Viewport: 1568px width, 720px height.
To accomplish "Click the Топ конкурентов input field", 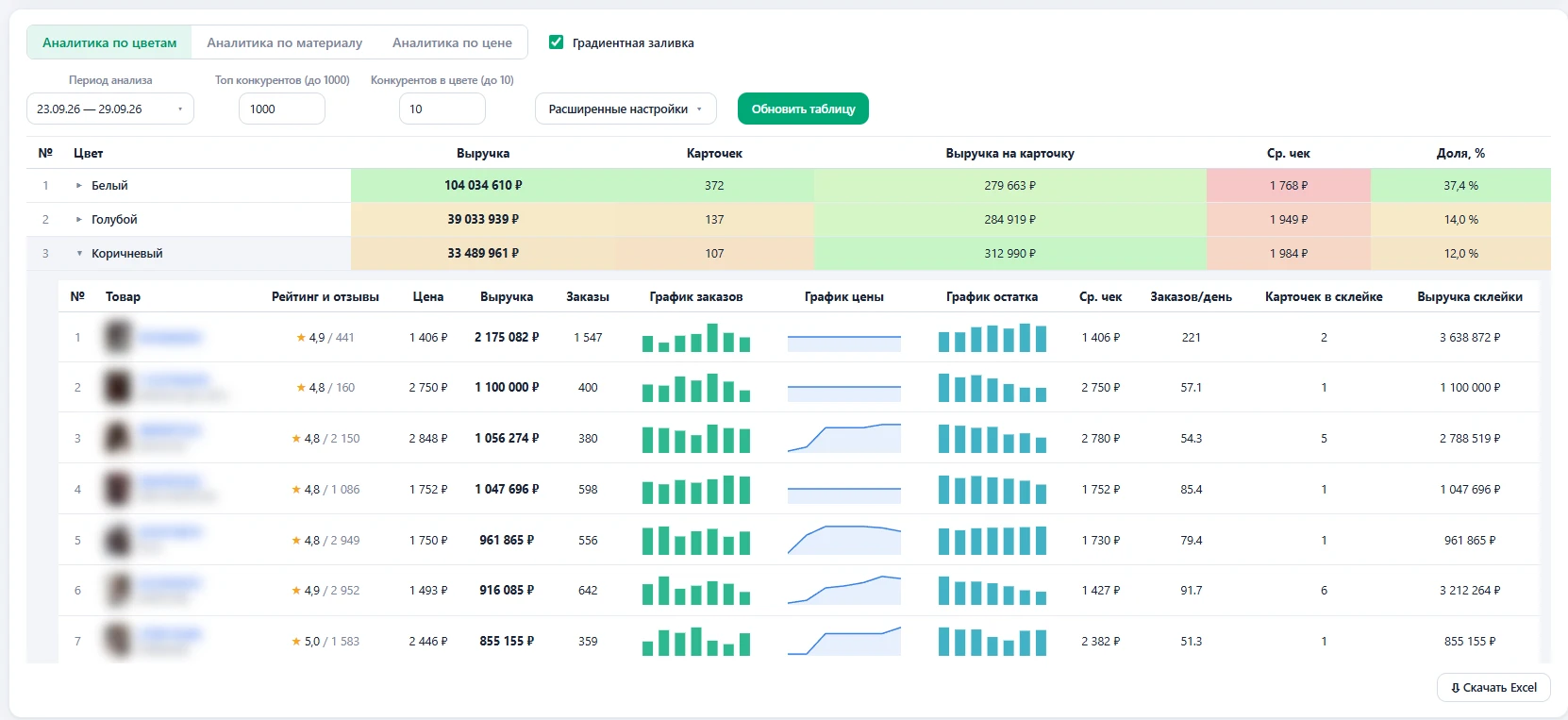I will click(282, 109).
